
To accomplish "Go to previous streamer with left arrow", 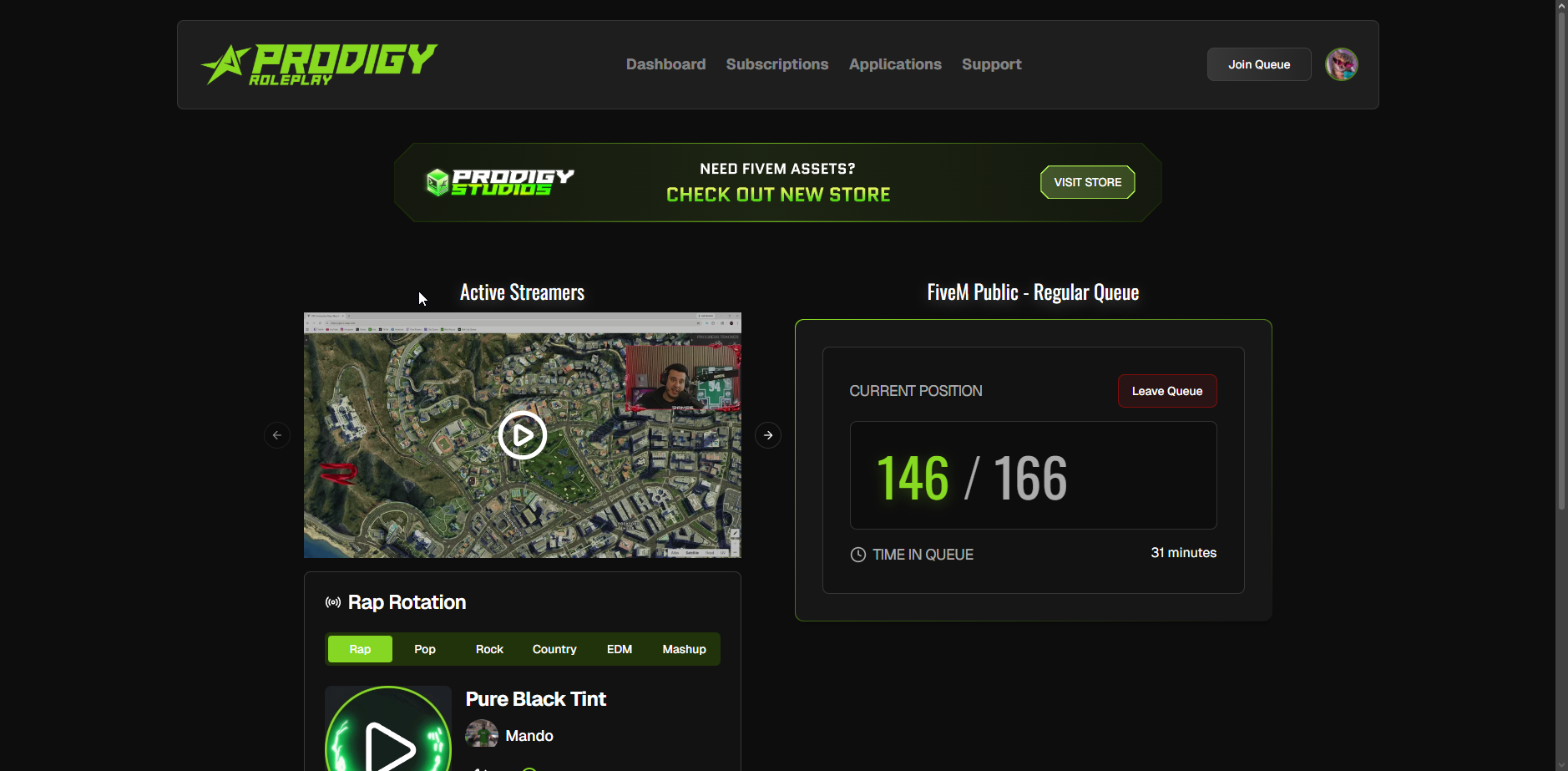I will tap(277, 435).
